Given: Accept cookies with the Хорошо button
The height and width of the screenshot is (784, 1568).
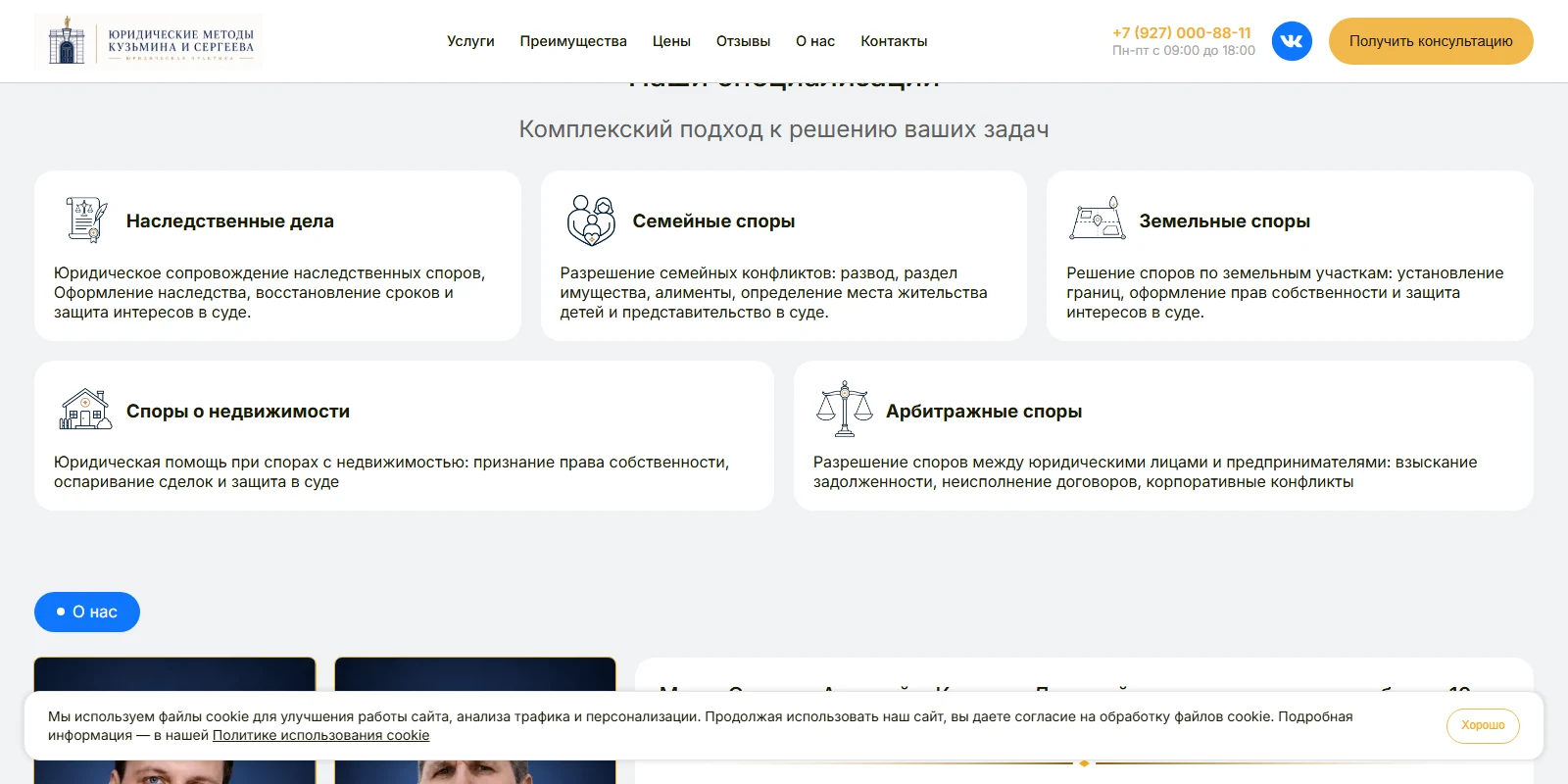Looking at the screenshot, I should (1483, 725).
